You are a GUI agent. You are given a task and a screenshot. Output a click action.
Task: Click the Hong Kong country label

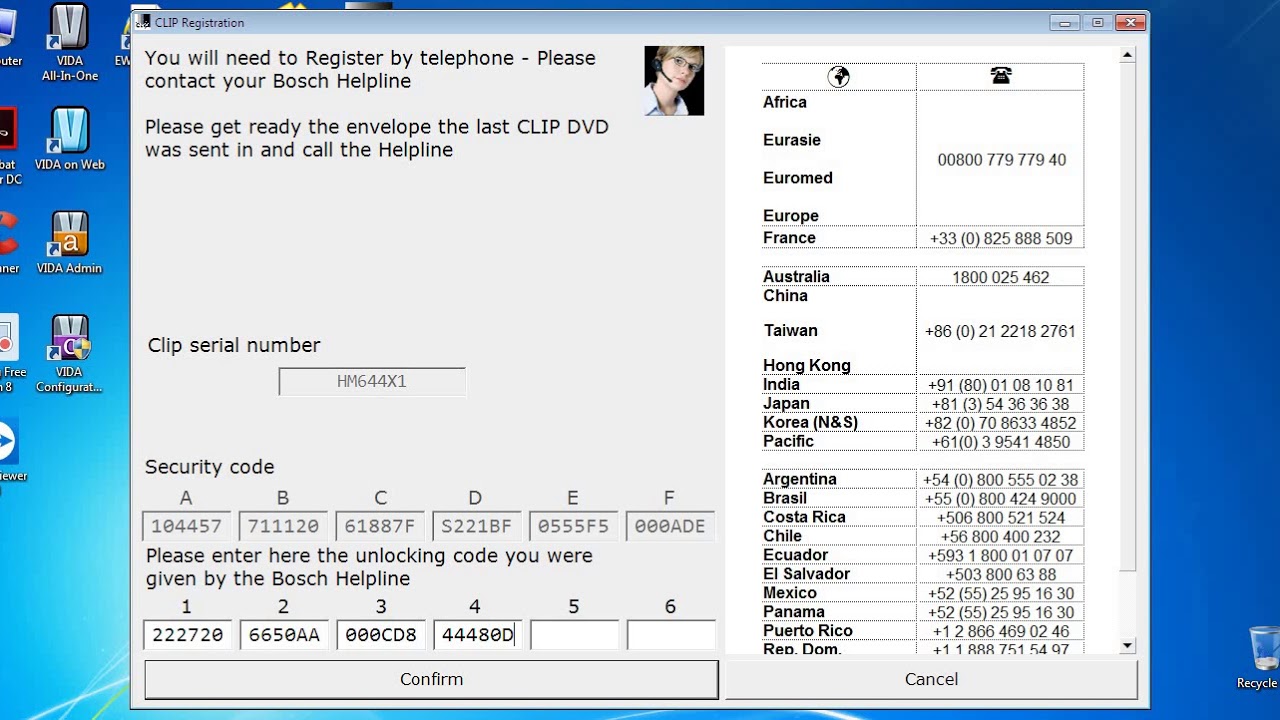tap(807, 365)
